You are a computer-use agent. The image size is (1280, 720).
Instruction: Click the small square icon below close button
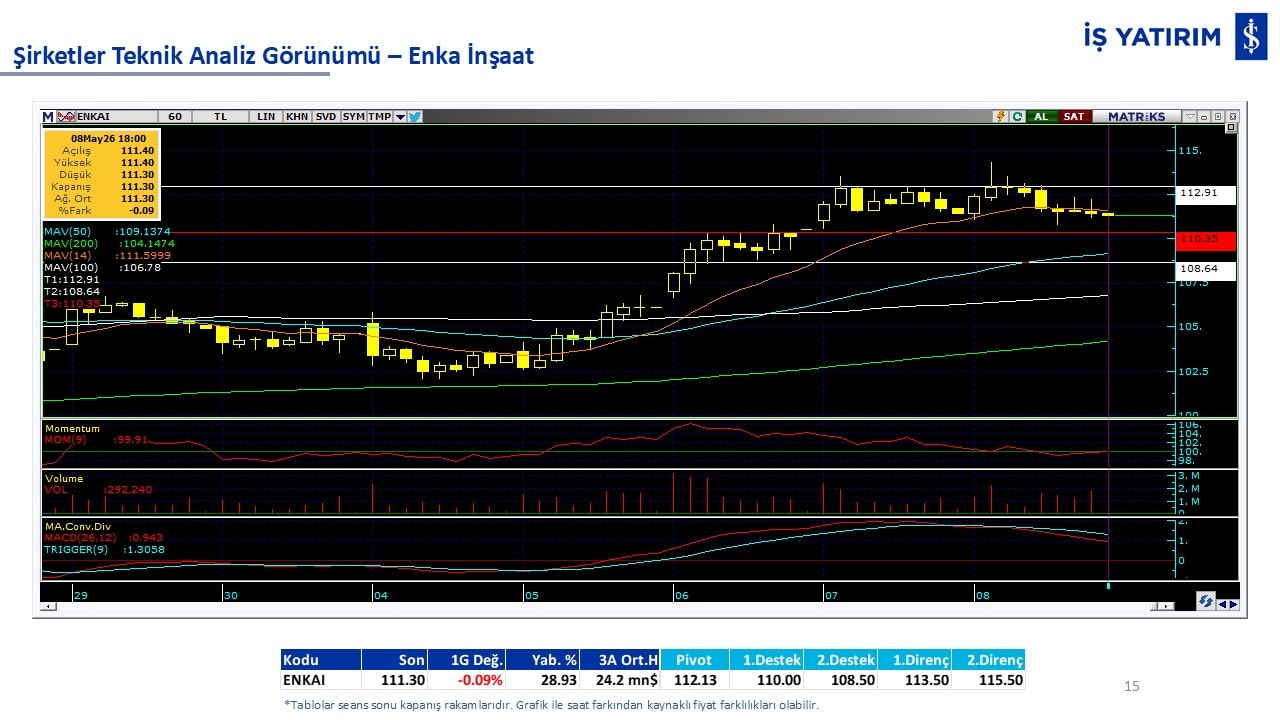click(x=1231, y=127)
